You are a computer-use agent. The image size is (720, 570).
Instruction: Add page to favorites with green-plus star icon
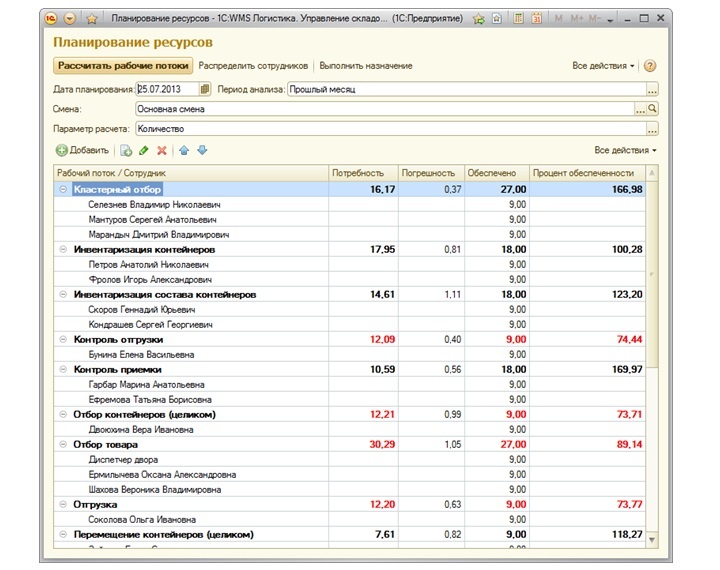click(x=478, y=18)
